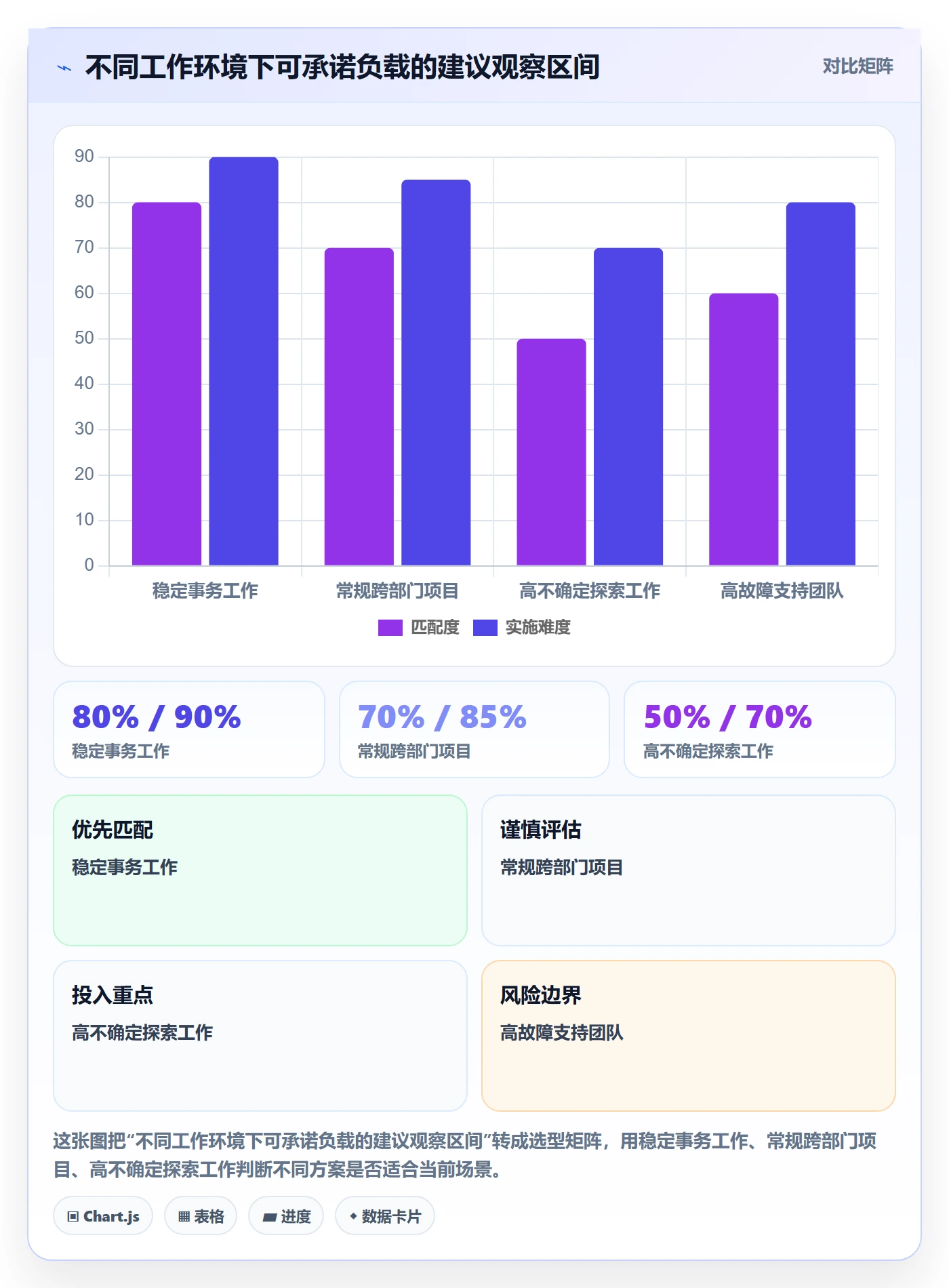Select the 风险边界 orange matrix card
The image size is (949, 1288).
[689, 1036]
